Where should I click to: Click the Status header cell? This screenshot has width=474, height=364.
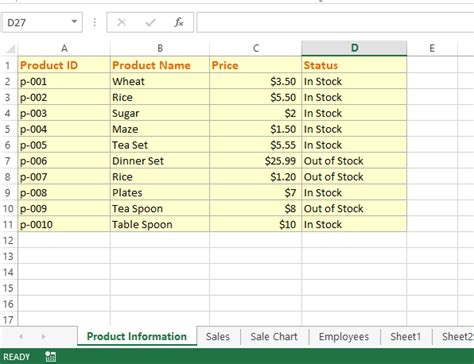[354, 65]
